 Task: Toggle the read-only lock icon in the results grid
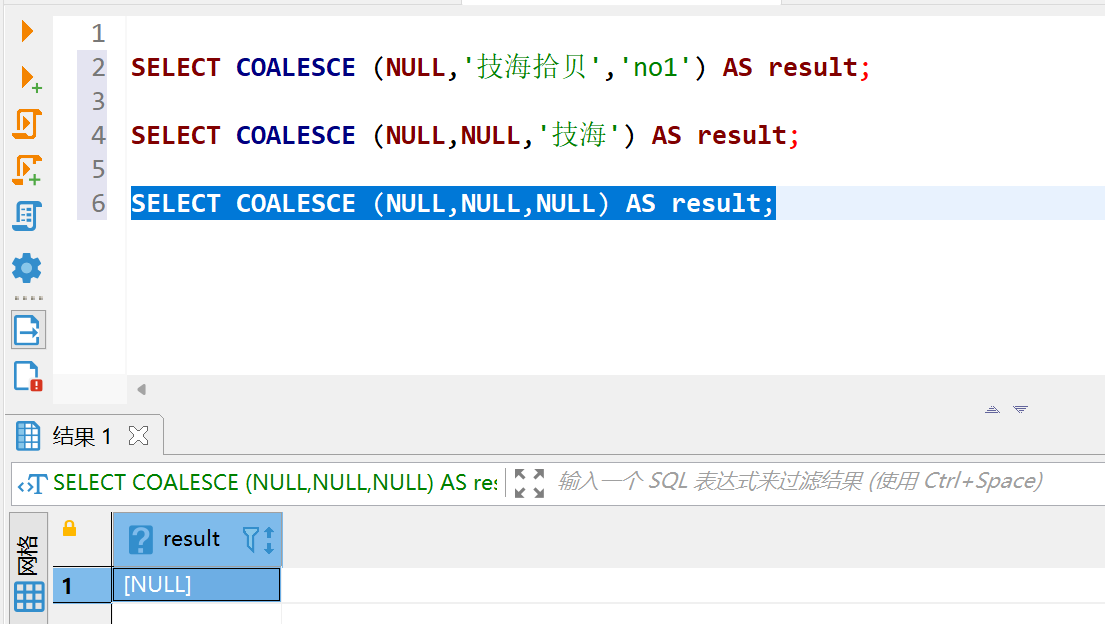pos(69,528)
